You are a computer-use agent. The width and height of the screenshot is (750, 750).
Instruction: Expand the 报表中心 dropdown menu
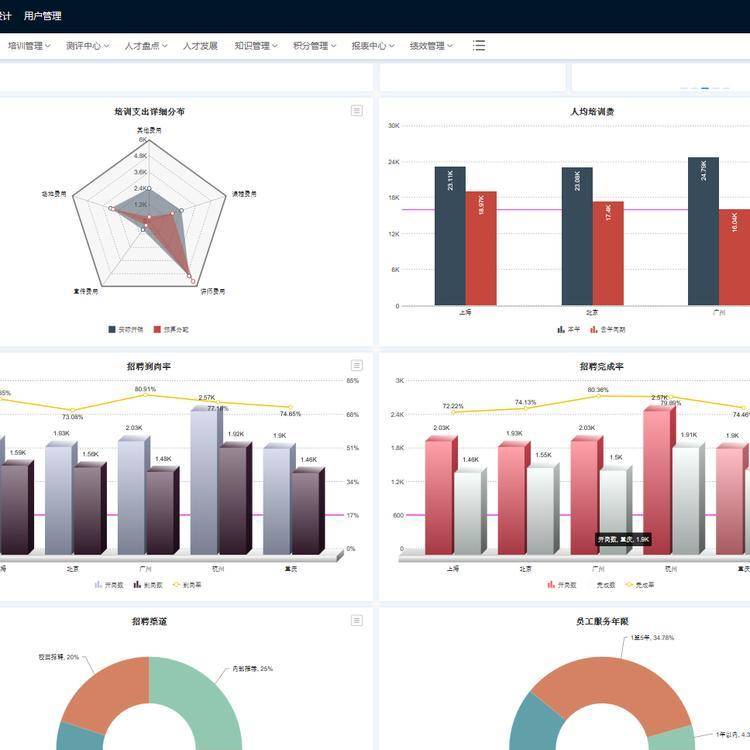[x=372, y=46]
